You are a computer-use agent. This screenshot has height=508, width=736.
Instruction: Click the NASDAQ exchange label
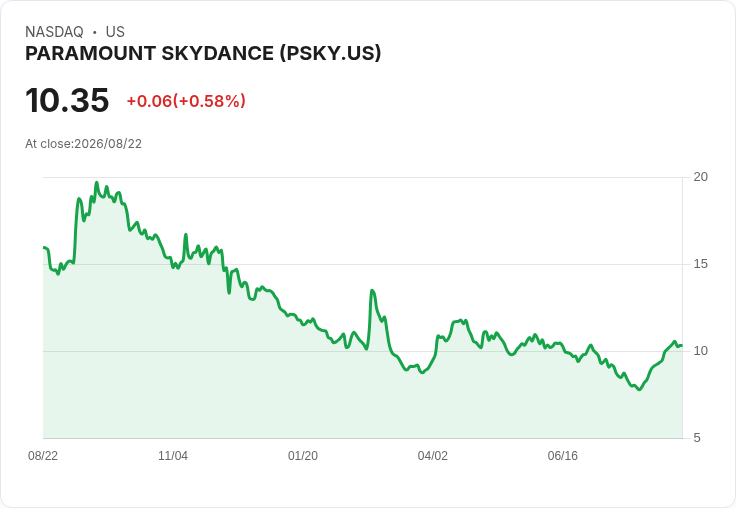pyautogui.click(x=54, y=32)
